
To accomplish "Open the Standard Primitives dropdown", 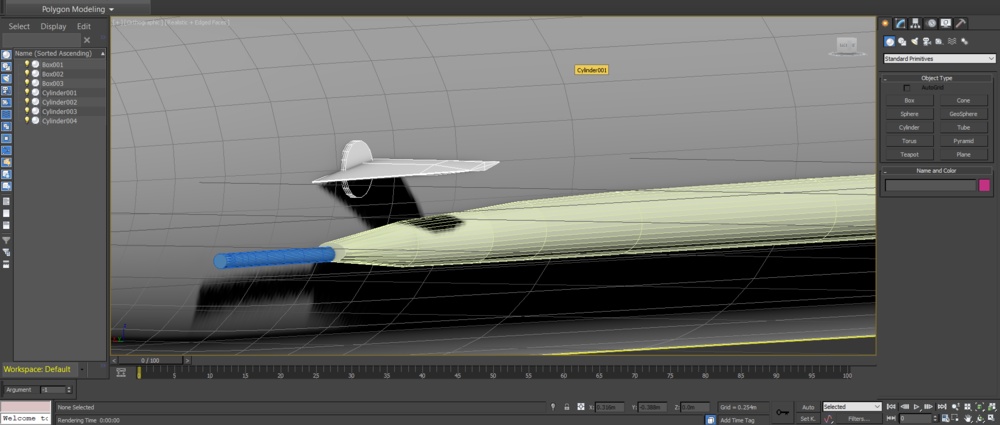I will click(x=938, y=59).
